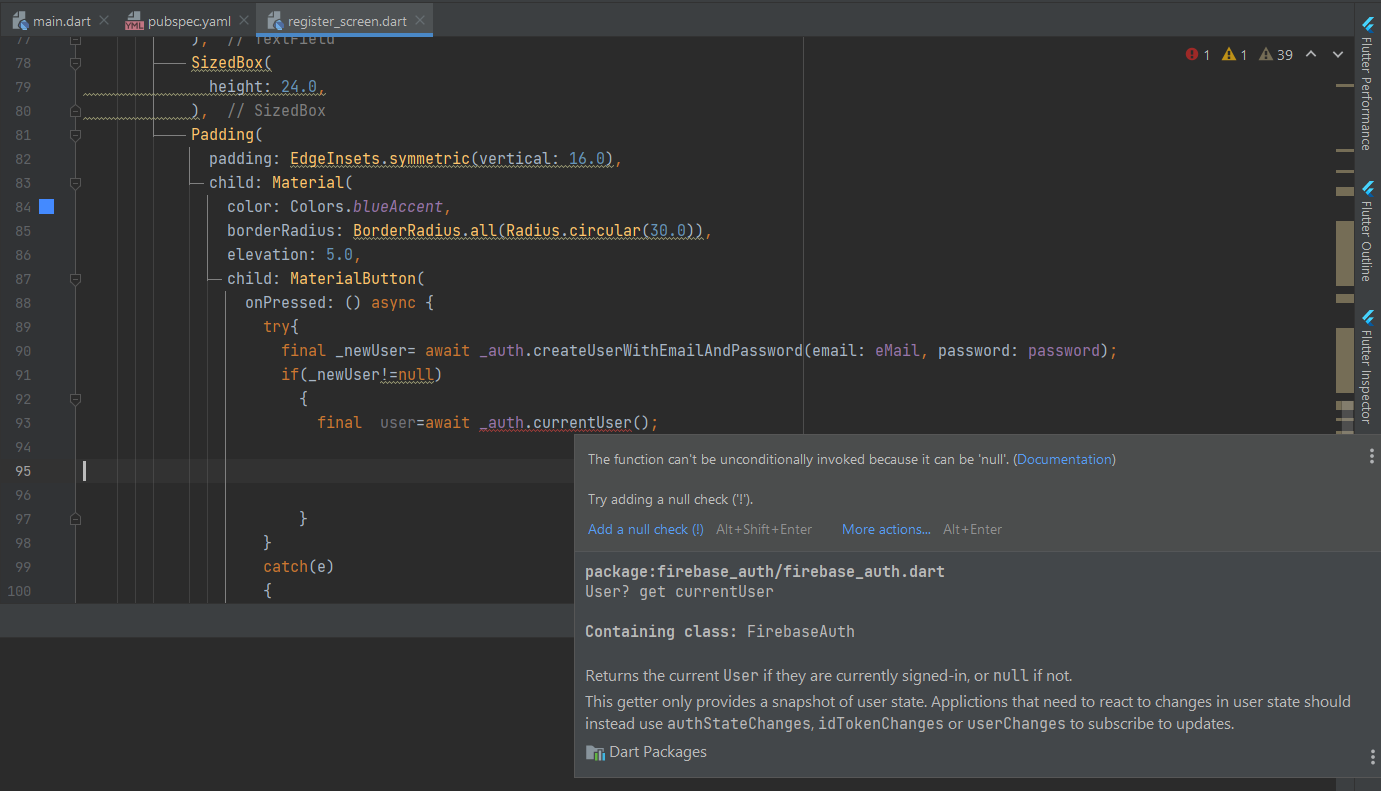Viewport: 1381px width, 791px height.
Task: Click the currentUser call on line 93
Action: (x=582, y=423)
